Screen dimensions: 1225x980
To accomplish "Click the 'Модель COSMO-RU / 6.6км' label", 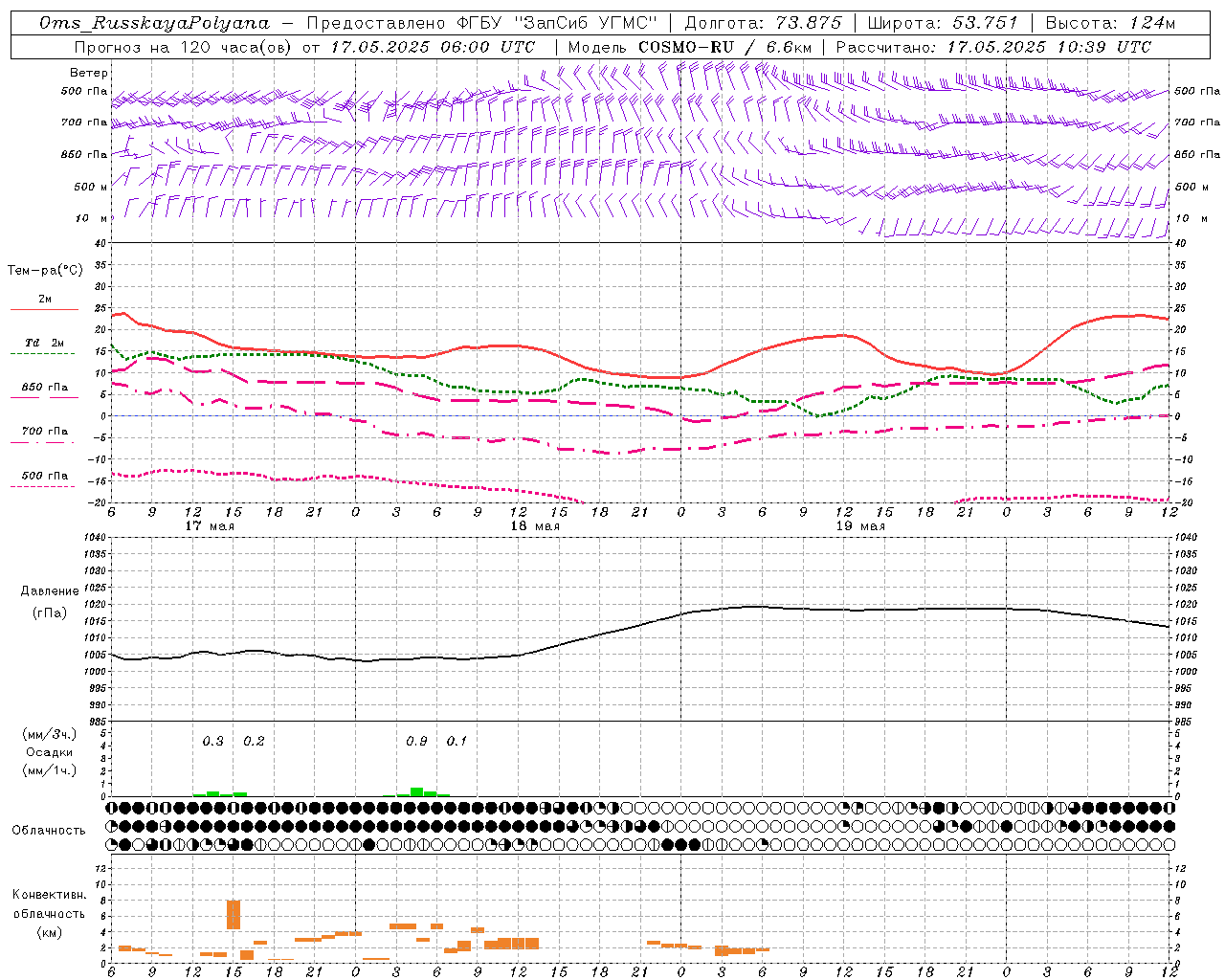I will pyautogui.click(x=689, y=47).
